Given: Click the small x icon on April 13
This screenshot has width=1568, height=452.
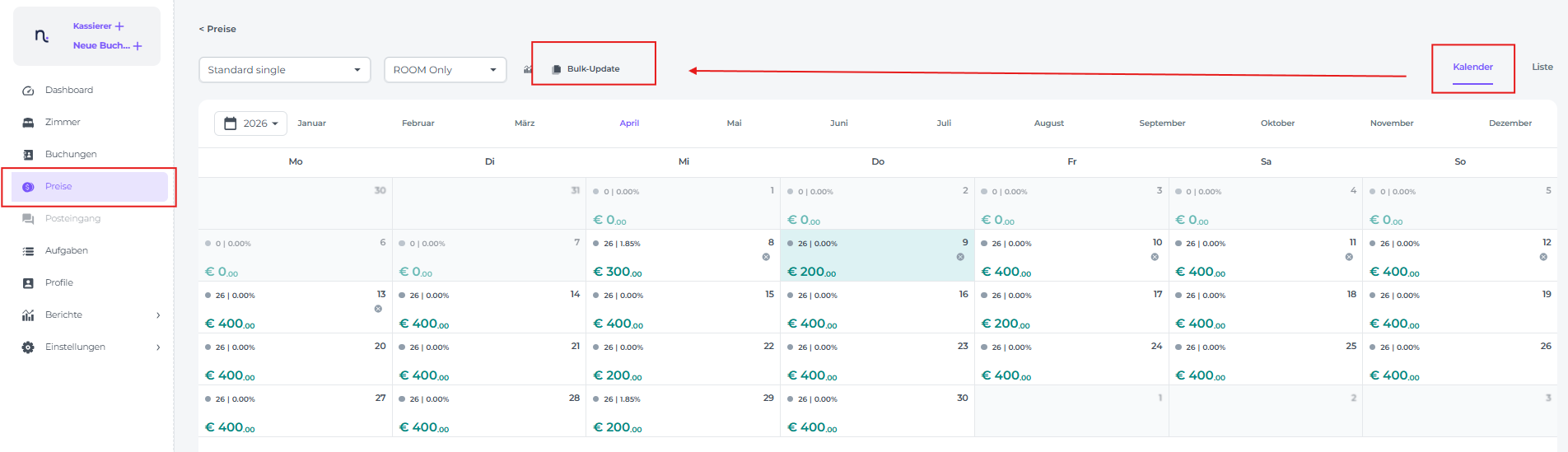Looking at the screenshot, I should coord(378,309).
